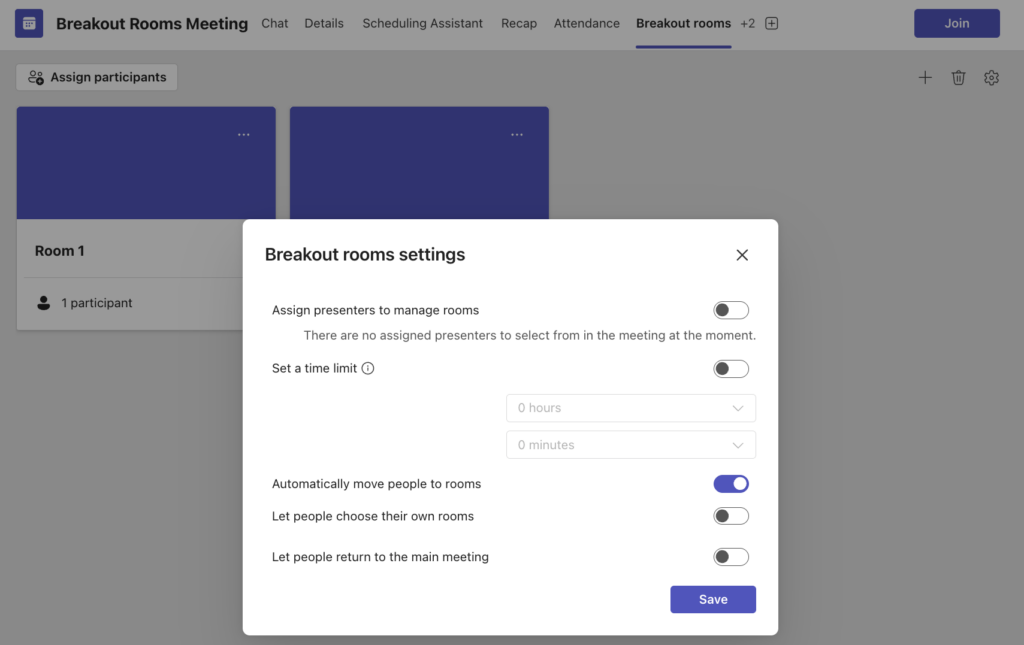This screenshot has height=645, width=1024.
Task: Open the Scheduling Assistant tab
Action: [422, 23]
